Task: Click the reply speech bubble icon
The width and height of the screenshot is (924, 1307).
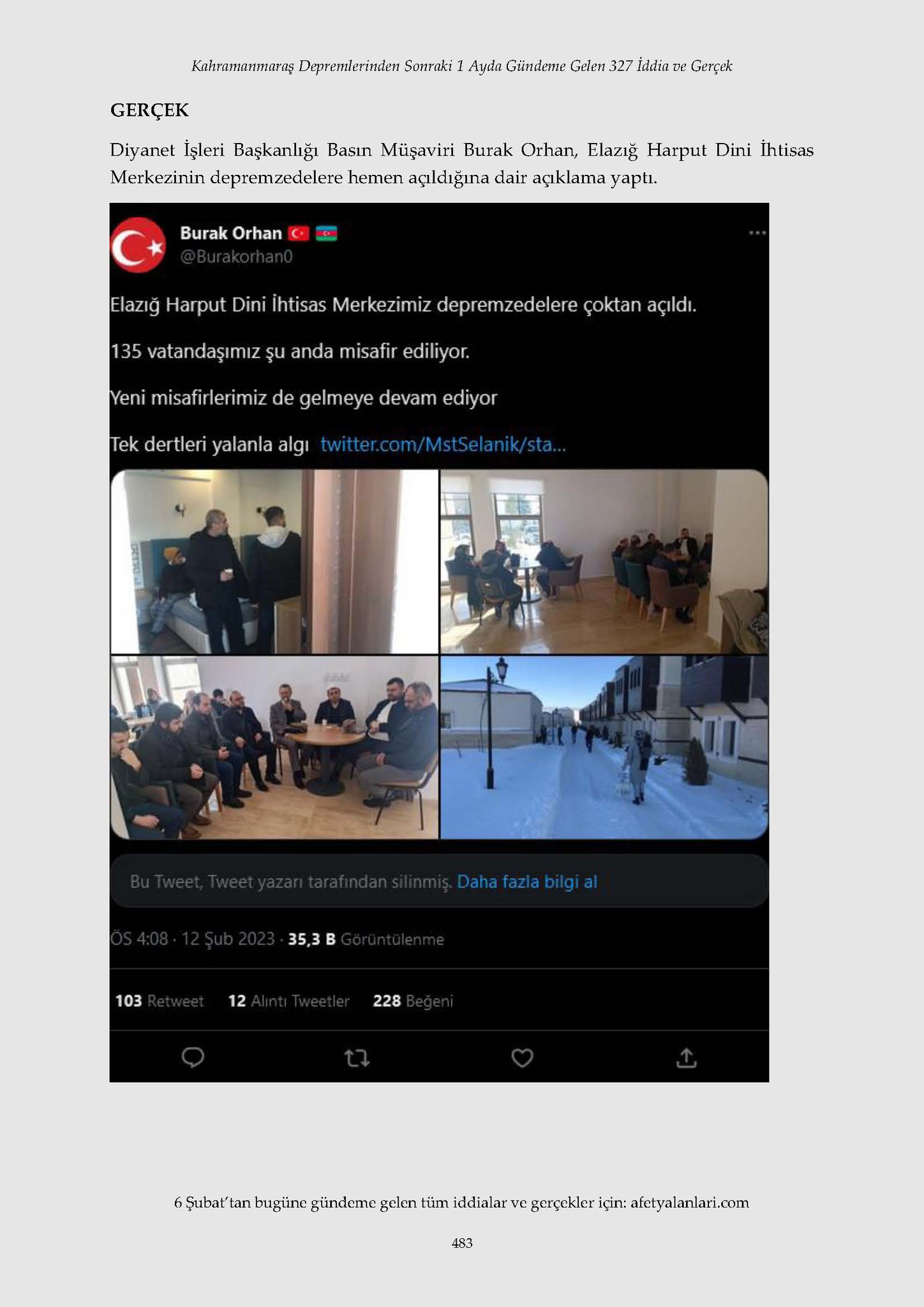Action: click(193, 1057)
